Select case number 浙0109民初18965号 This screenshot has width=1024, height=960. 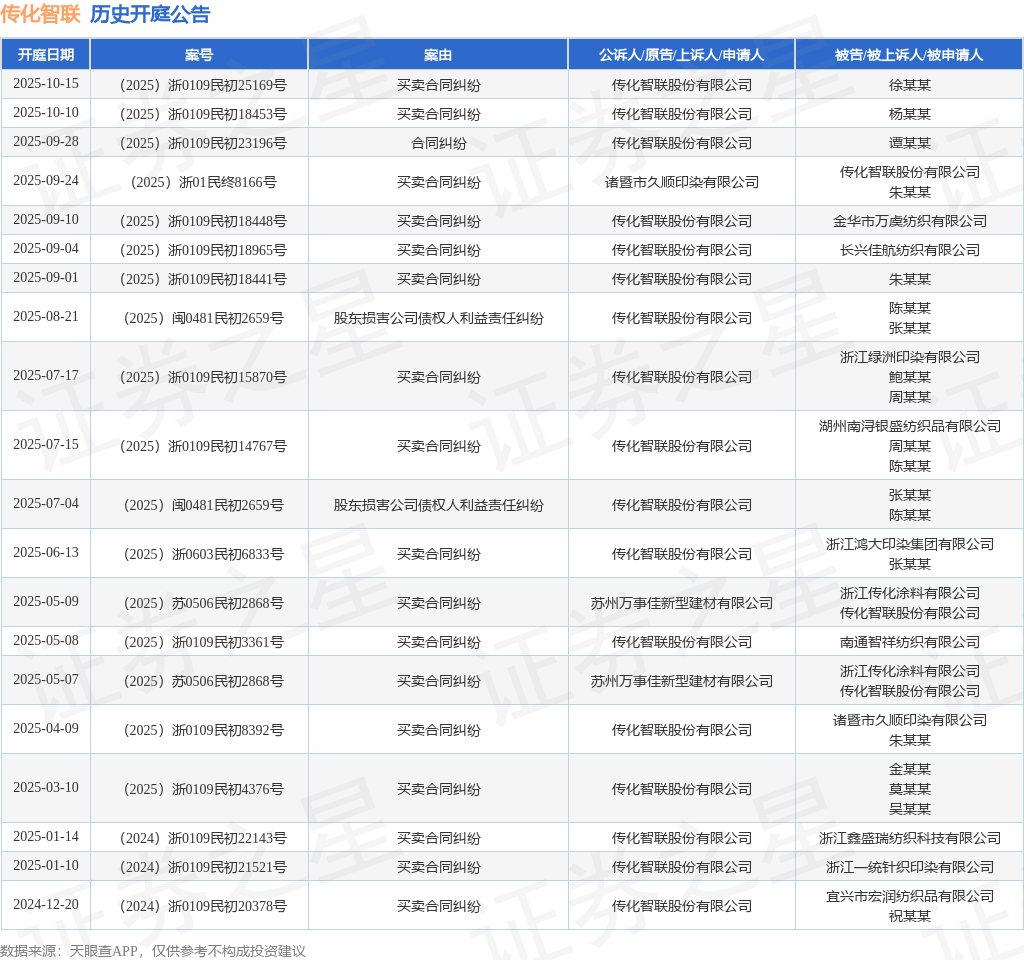point(203,250)
